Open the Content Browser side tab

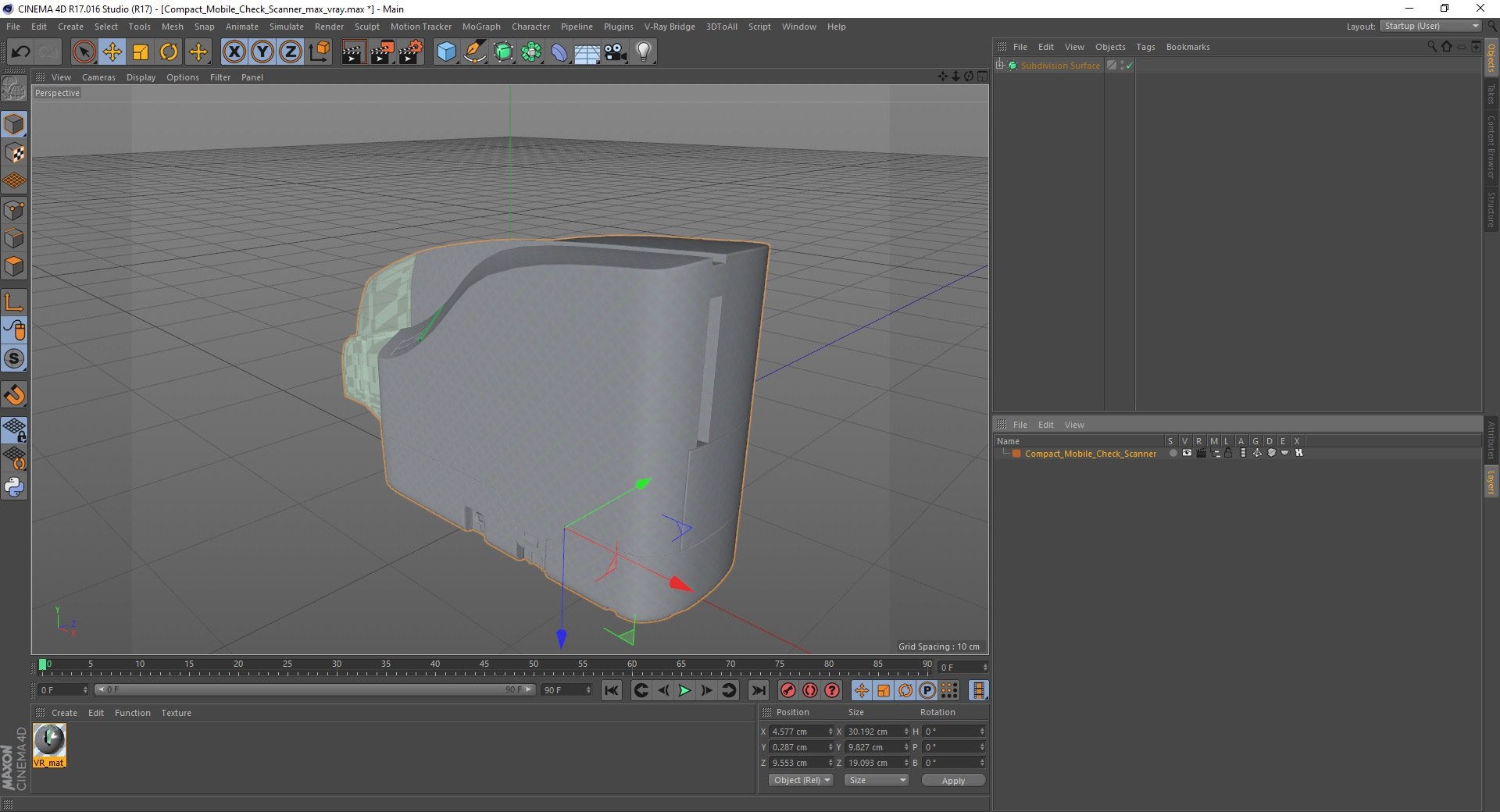[x=1491, y=146]
